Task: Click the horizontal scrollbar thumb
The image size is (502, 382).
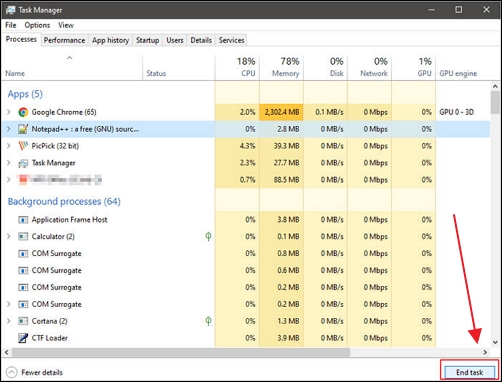Action: [181, 352]
